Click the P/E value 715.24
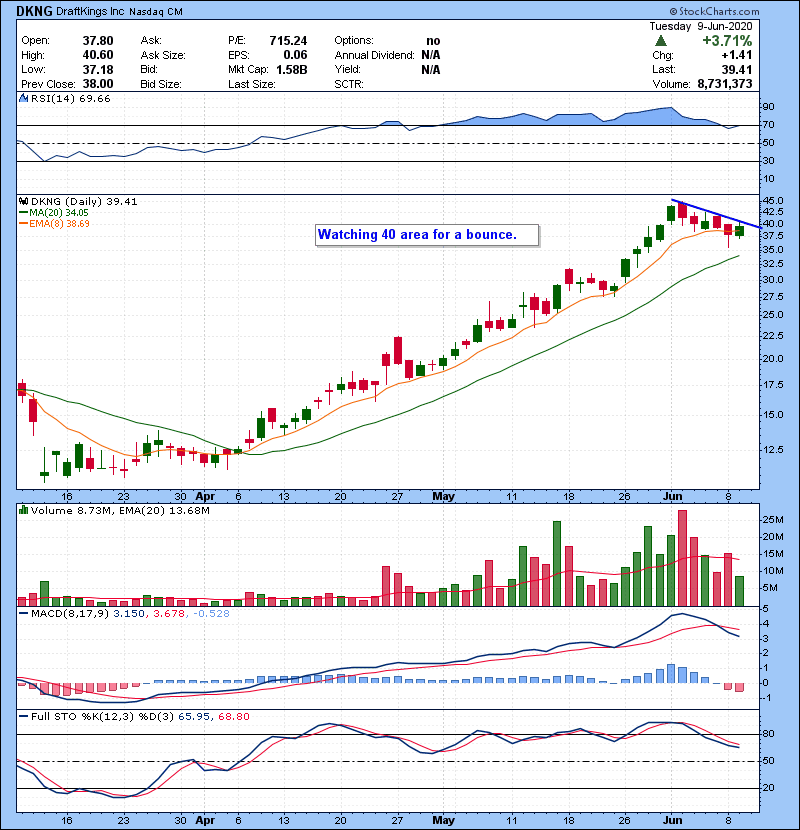 tap(288, 41)
